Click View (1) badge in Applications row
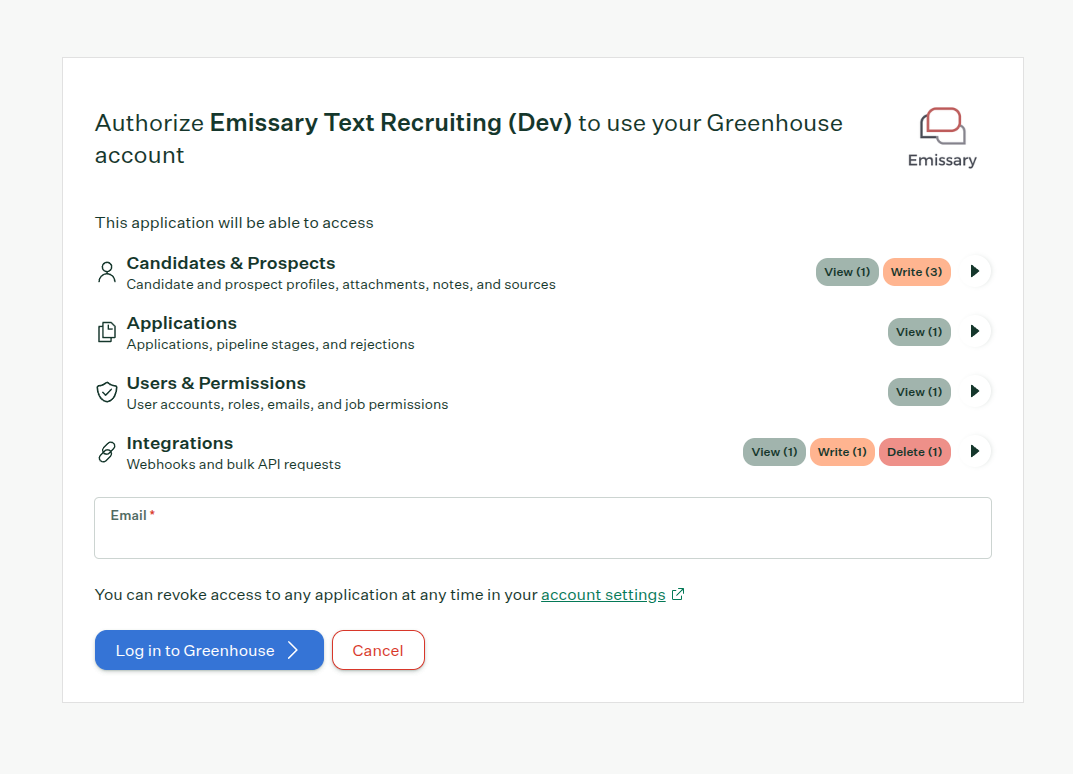 919,332
